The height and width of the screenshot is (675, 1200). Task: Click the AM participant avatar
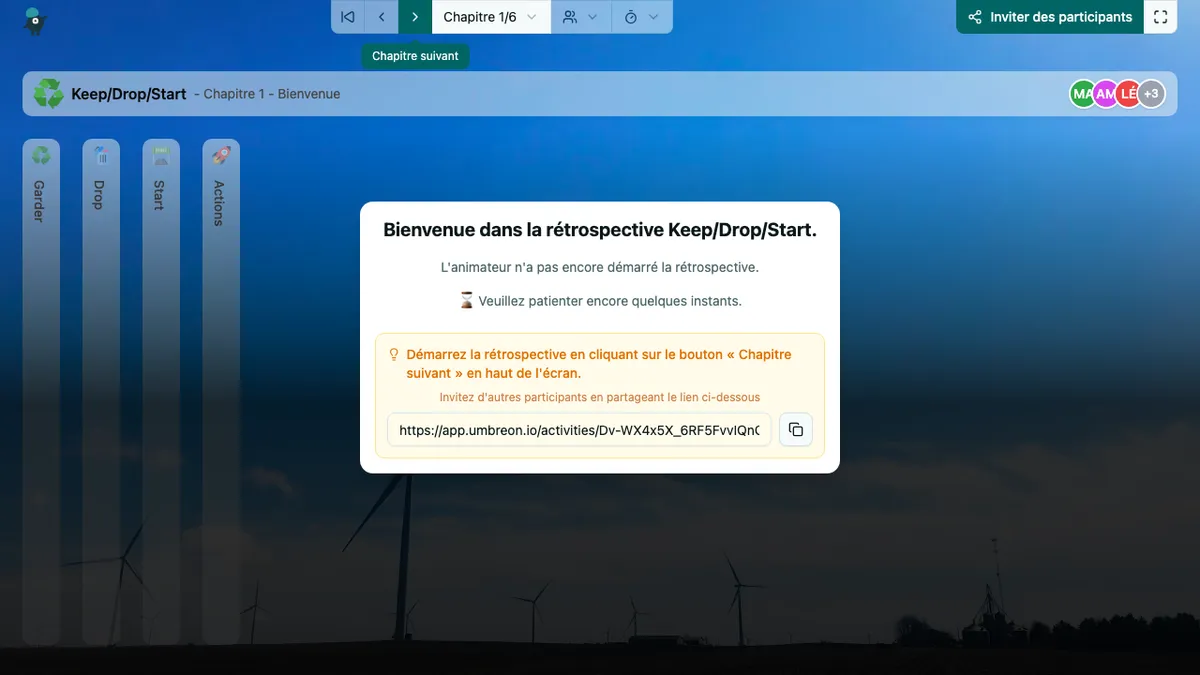(x=1104, y=94)
